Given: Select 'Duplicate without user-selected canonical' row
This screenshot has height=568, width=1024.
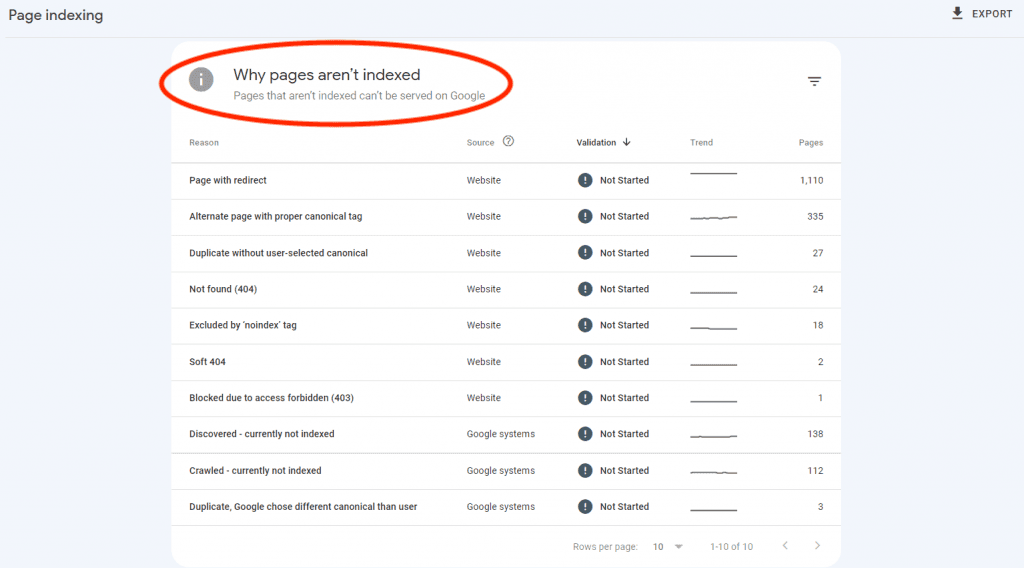Looking at the screenshot, I should [278, 253].
